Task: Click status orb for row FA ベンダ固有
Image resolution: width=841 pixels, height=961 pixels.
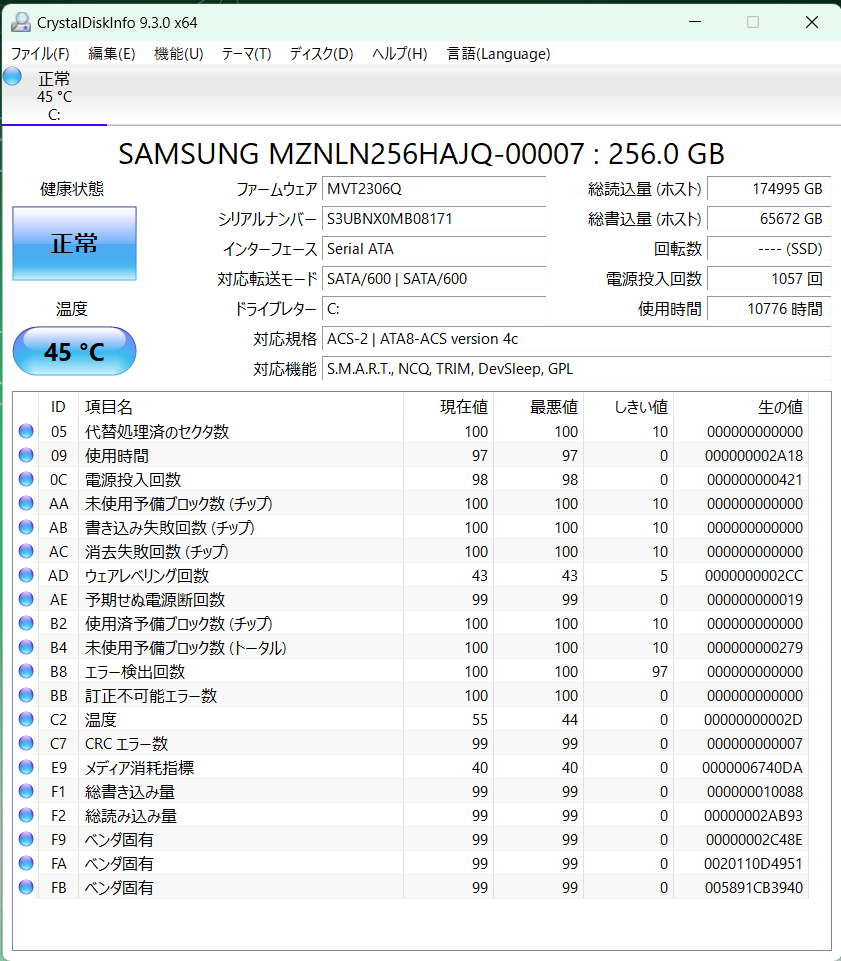Action: [26, 864]
